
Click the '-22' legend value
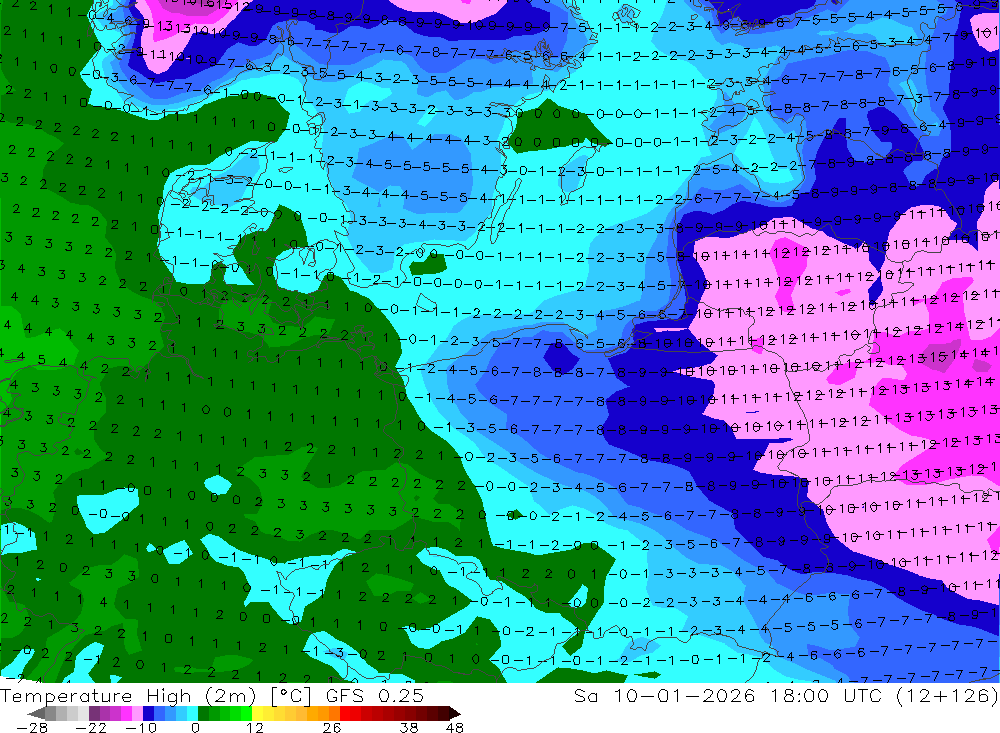pyautogui.click(x=91, y=728)
